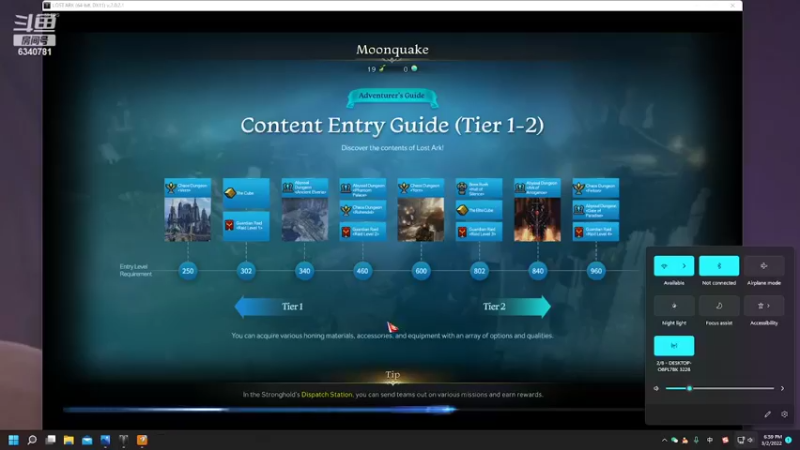Open the orange app on the taskbar
Viewport: 800px width, 450px height.
point(142,440)
